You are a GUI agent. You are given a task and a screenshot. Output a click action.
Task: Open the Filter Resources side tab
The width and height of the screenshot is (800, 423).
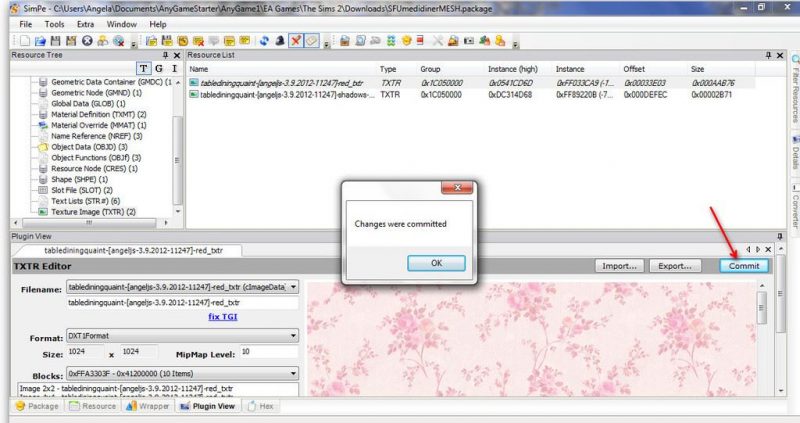[x=795, y=90]
